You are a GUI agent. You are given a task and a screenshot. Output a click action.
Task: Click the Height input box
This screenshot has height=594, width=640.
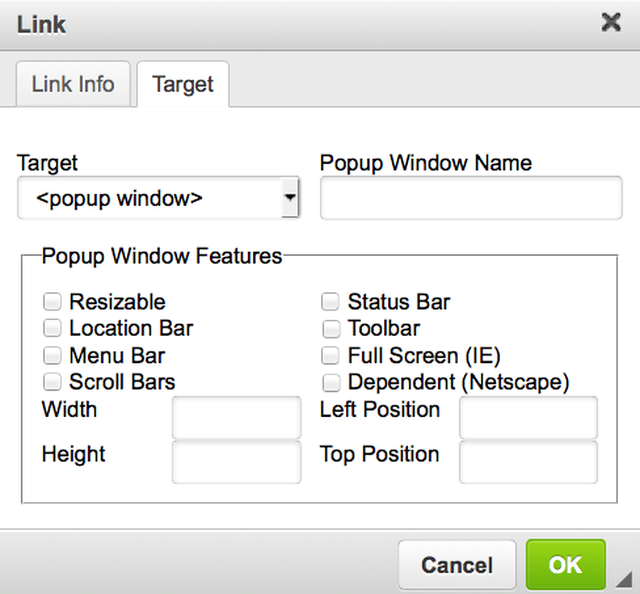coord(236,462)
